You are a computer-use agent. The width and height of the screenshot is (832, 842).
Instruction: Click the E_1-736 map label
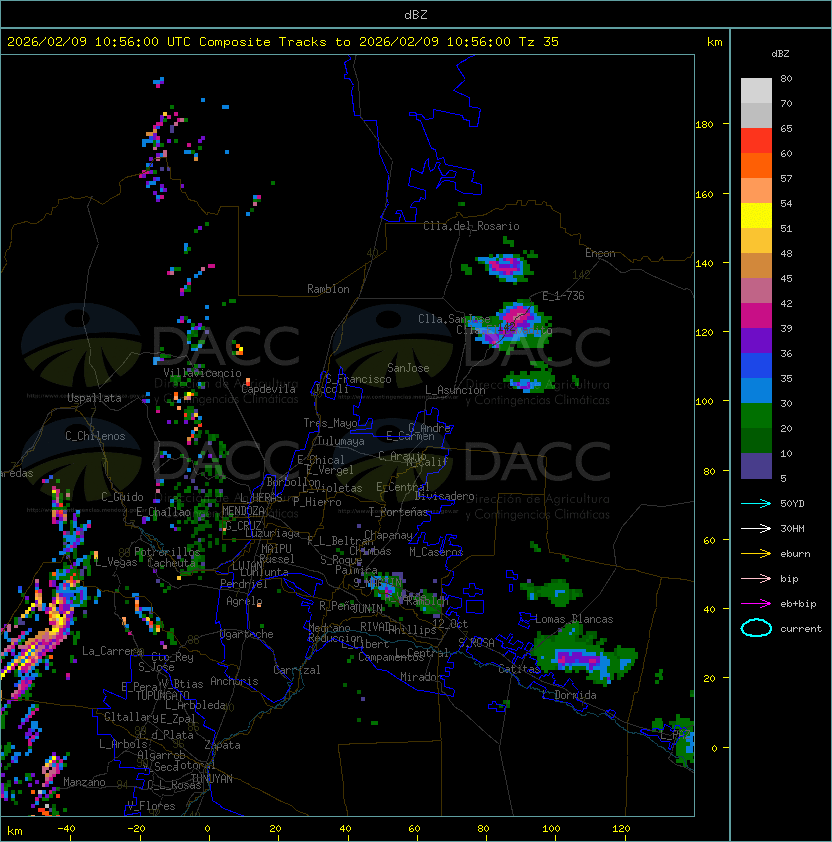pyautogui.click(x=563, y=296)
